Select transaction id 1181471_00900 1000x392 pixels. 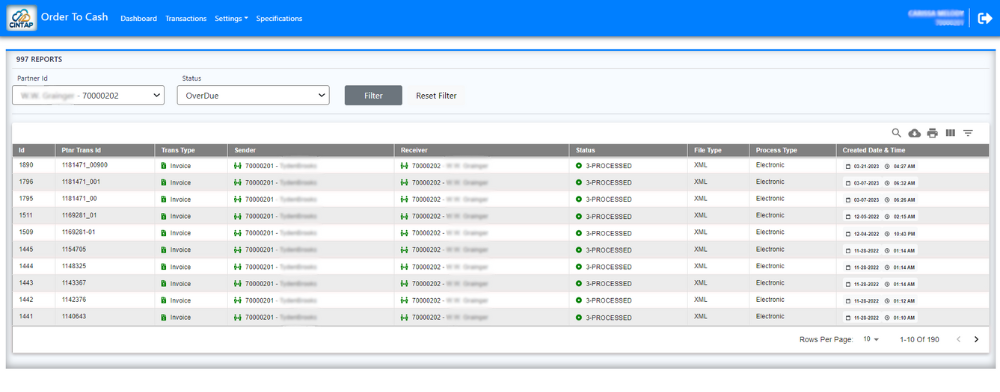pos(85,165)
